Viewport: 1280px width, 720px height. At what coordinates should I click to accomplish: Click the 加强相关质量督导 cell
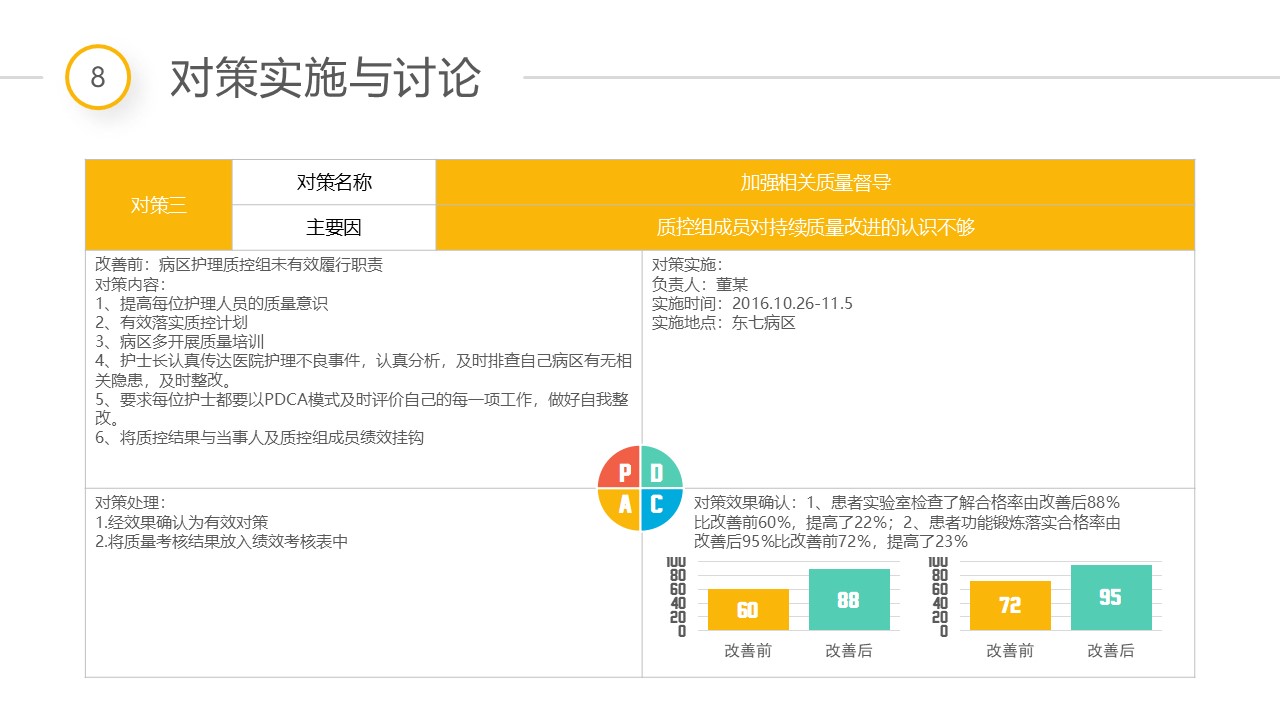pyautogui.click(x=815, y=182)
